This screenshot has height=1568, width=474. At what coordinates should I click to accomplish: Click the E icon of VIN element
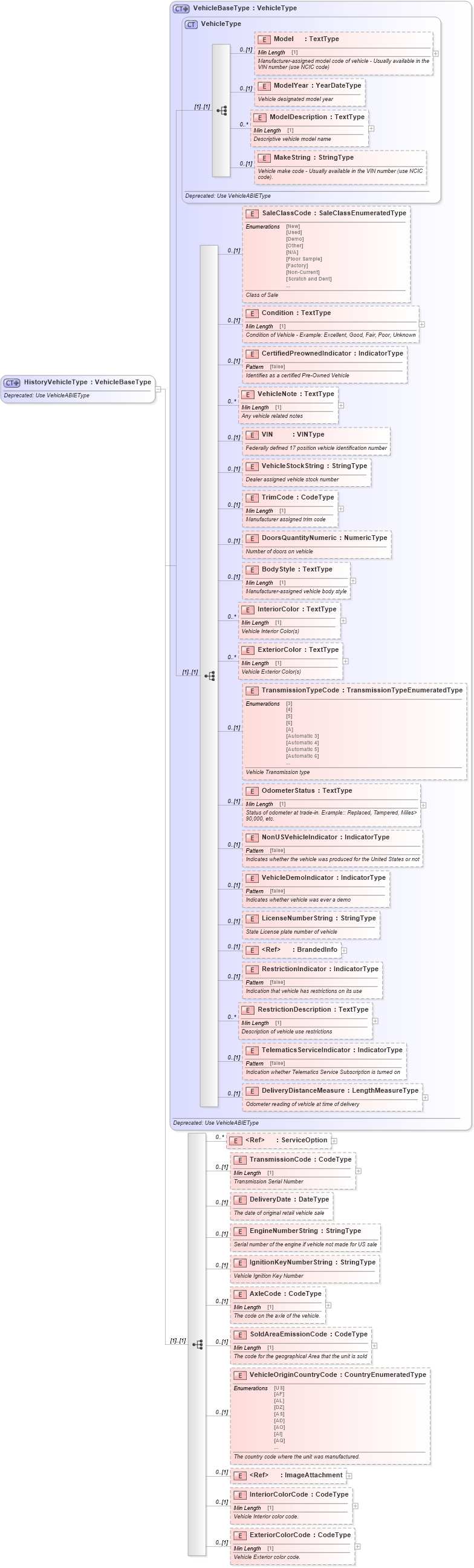(252, 435)
